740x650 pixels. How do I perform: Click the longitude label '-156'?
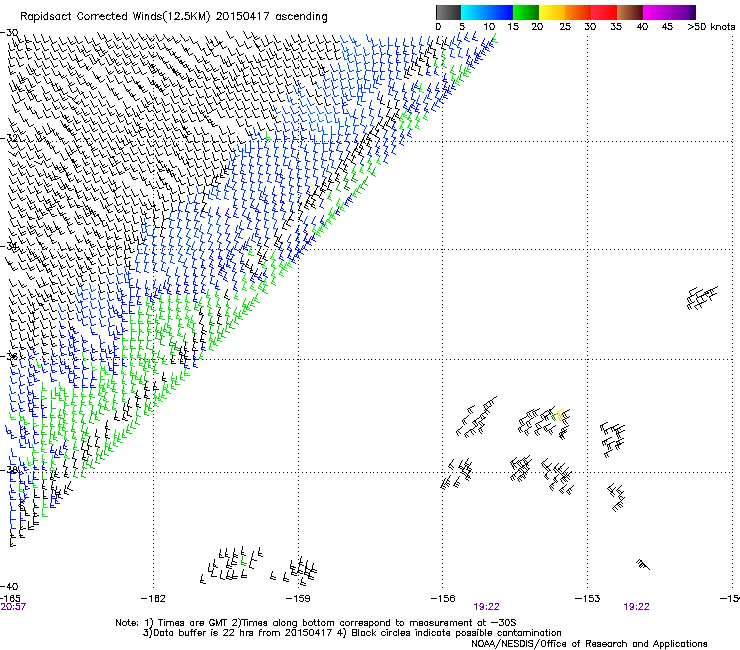click(x=443, y=599)
